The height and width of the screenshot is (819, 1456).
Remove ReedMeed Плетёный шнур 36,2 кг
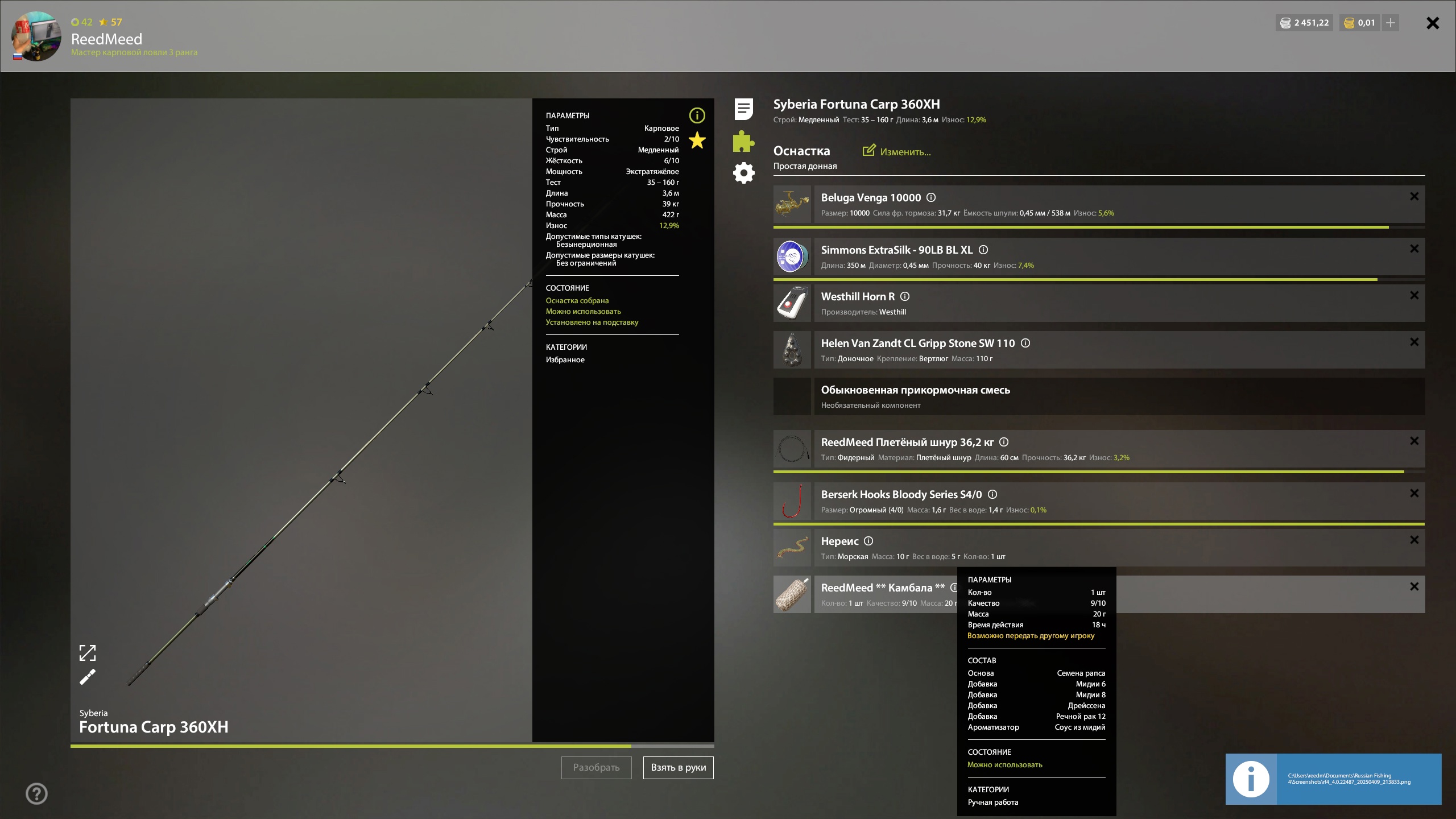click(x=1414, y=441)
